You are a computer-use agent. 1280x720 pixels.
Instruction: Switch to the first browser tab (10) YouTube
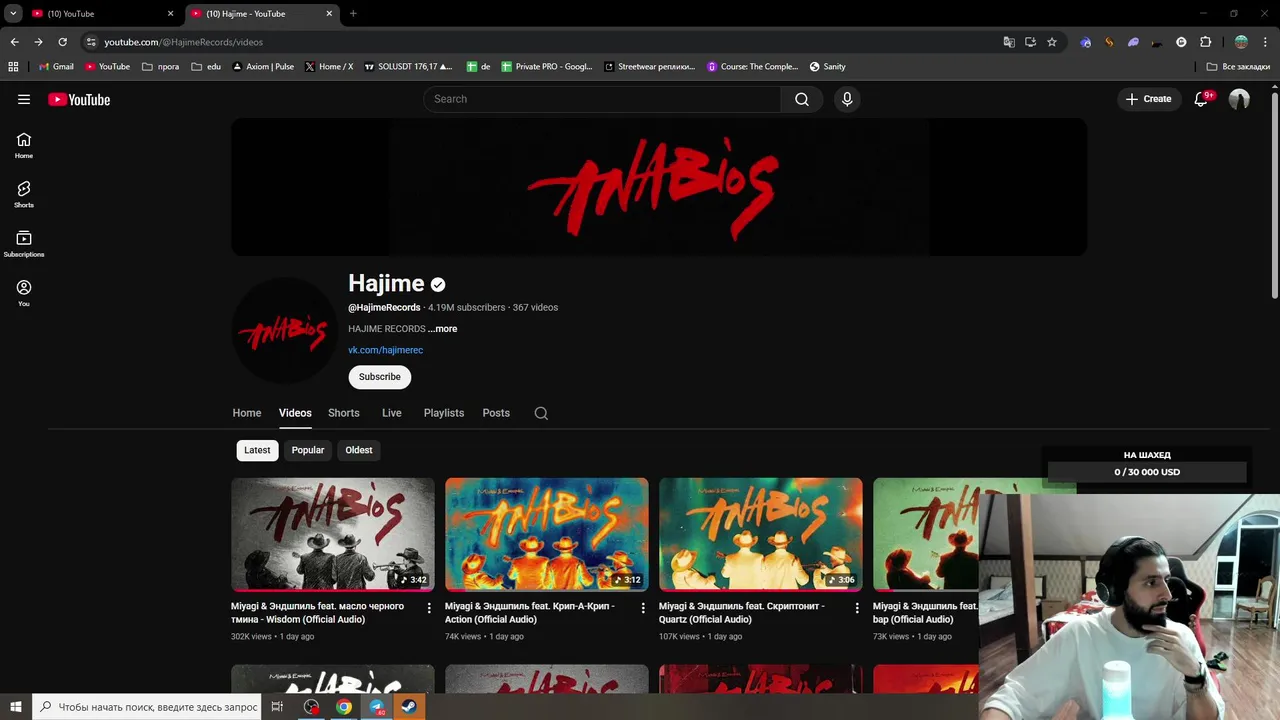[x=104, y=14]
